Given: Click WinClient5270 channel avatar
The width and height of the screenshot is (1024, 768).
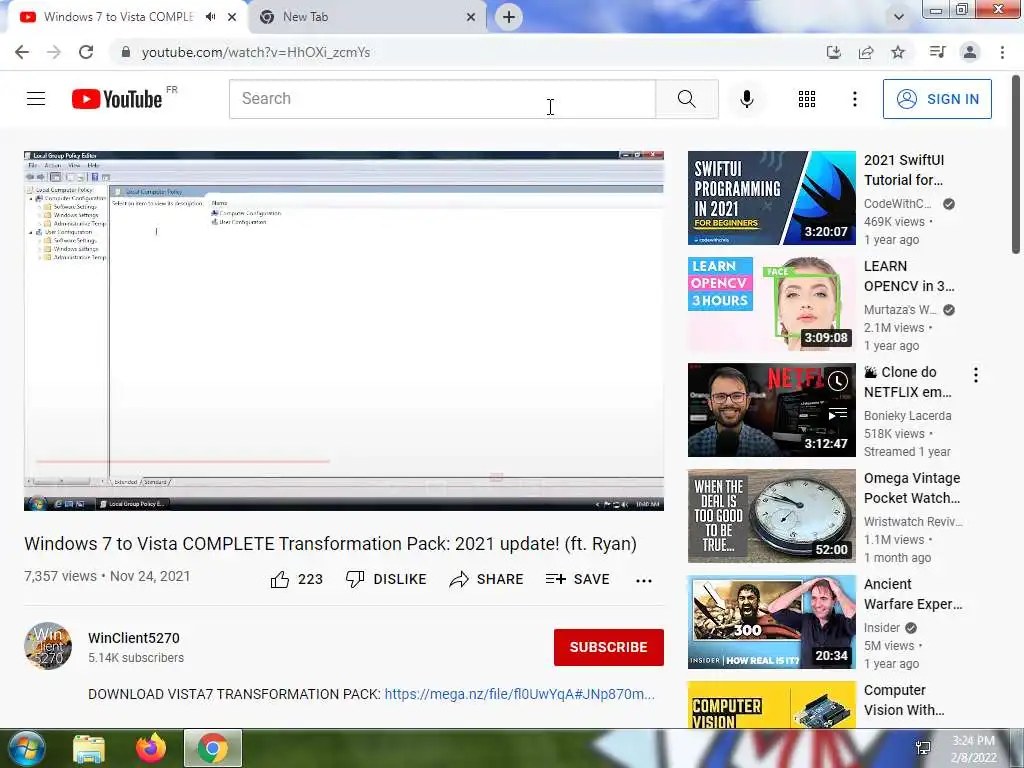Looking at the screenshot, I should pos(48,646).
